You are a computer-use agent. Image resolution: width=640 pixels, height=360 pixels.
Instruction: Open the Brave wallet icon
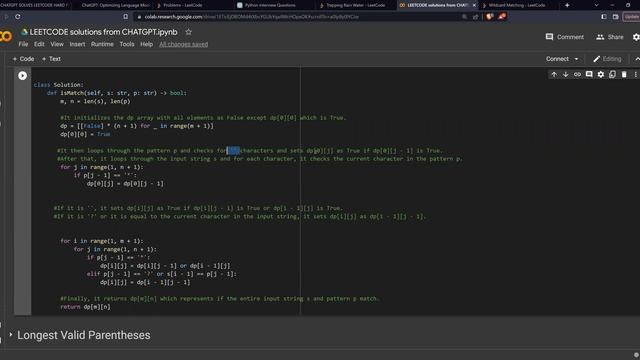point(616,17)
